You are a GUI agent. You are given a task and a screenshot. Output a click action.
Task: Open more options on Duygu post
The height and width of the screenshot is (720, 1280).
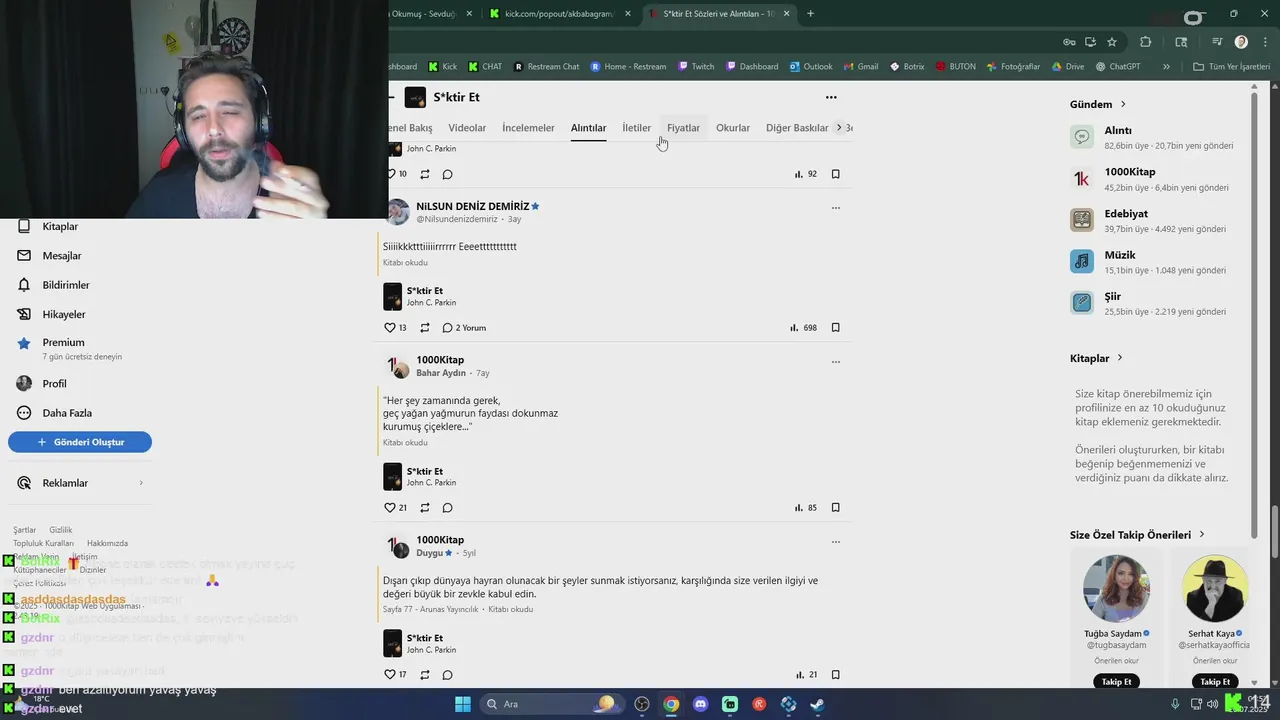[x=836, y=542]
